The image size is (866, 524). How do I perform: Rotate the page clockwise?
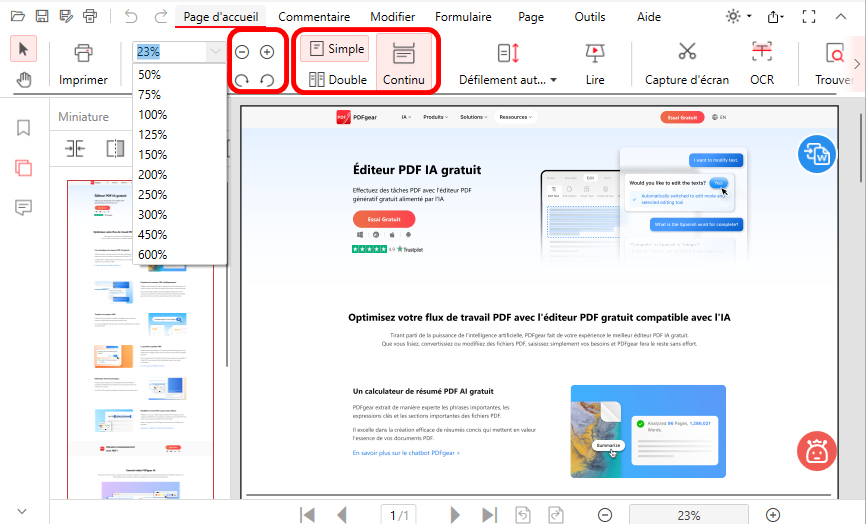(242, 81)
